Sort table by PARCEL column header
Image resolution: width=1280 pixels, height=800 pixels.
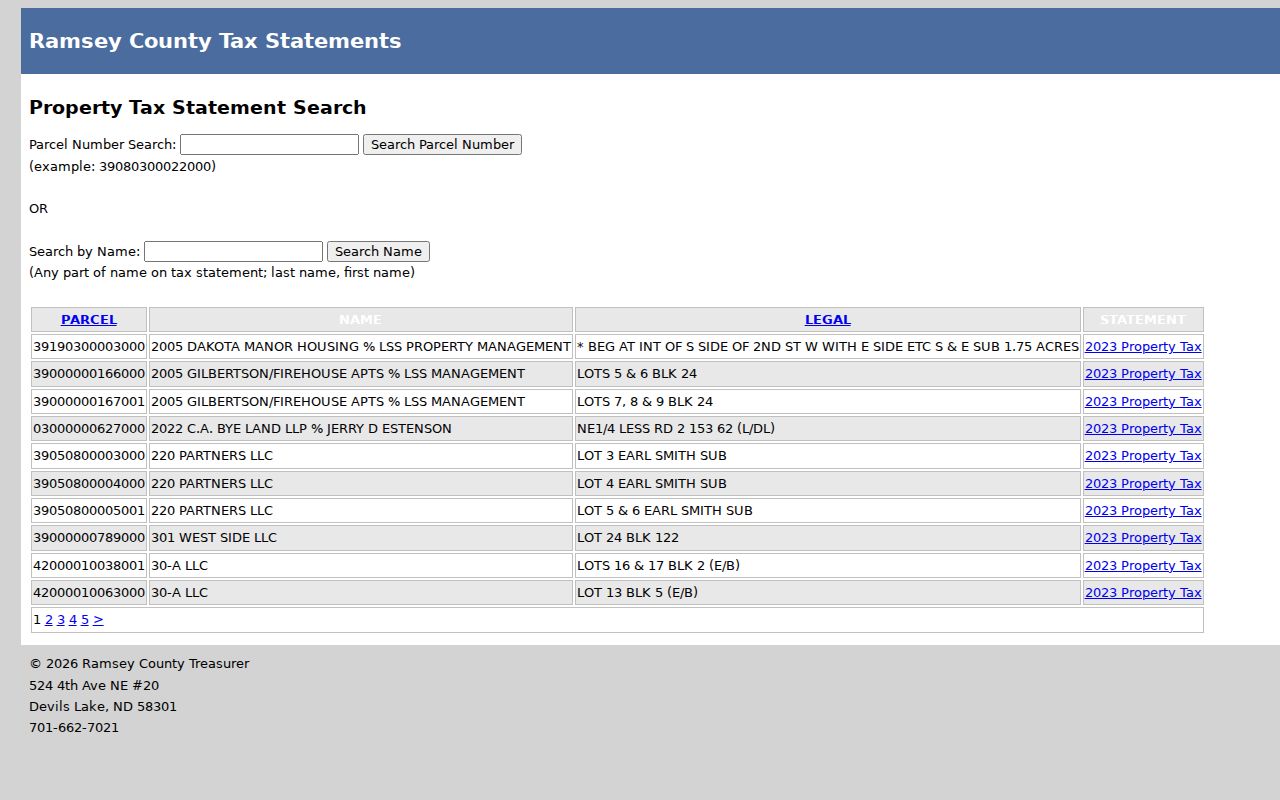pyautogui.click(x=89, y=320)
